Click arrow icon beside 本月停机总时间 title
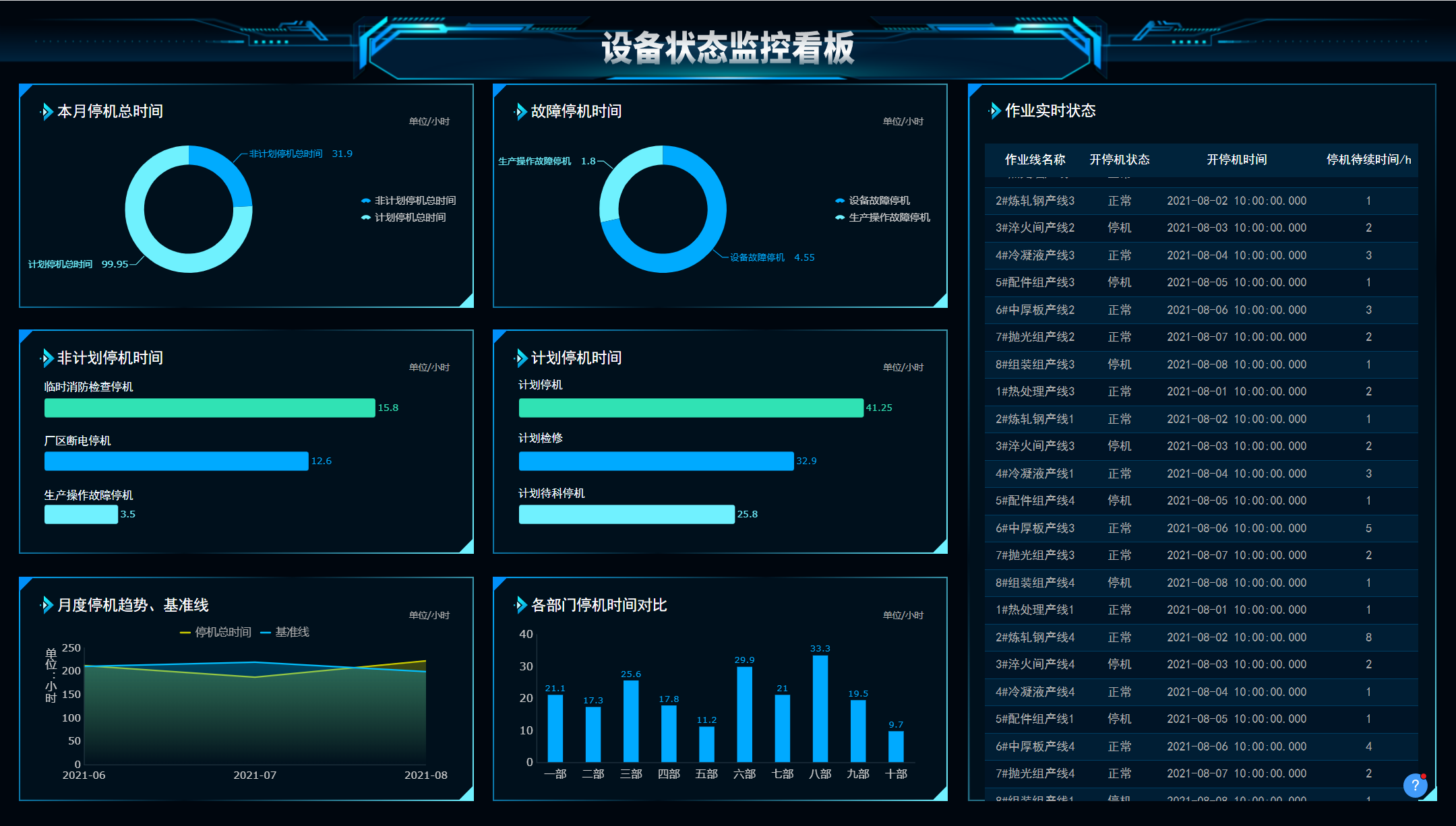The height and width of the screenshot is (826, 1456). click(47, 111)
